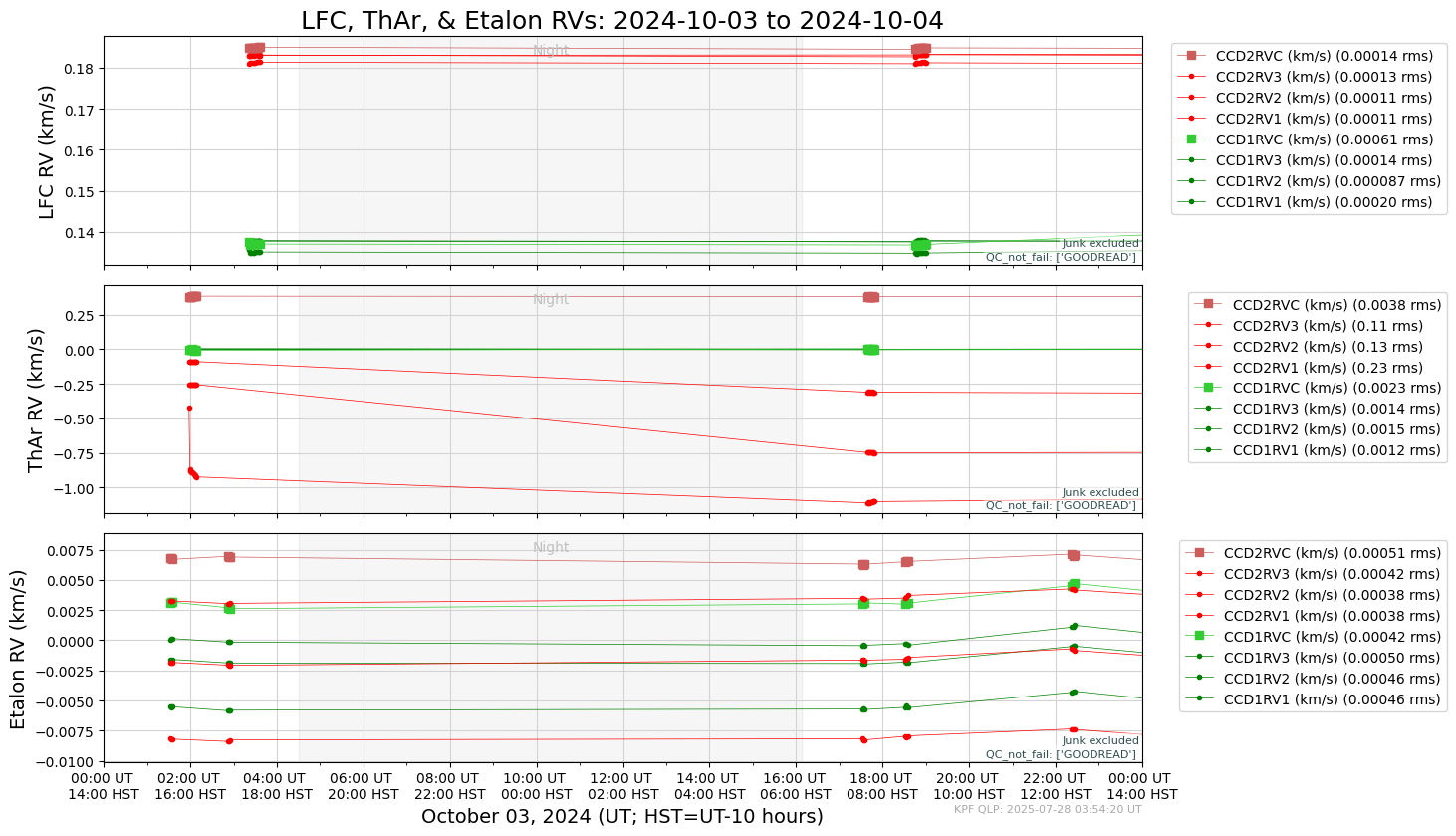This screenshot has width=1456, height=836.
Task: Click the x-axis label 'October 03, 2024 (UT; HST=UT-10 hours)'
Action: 622,817
